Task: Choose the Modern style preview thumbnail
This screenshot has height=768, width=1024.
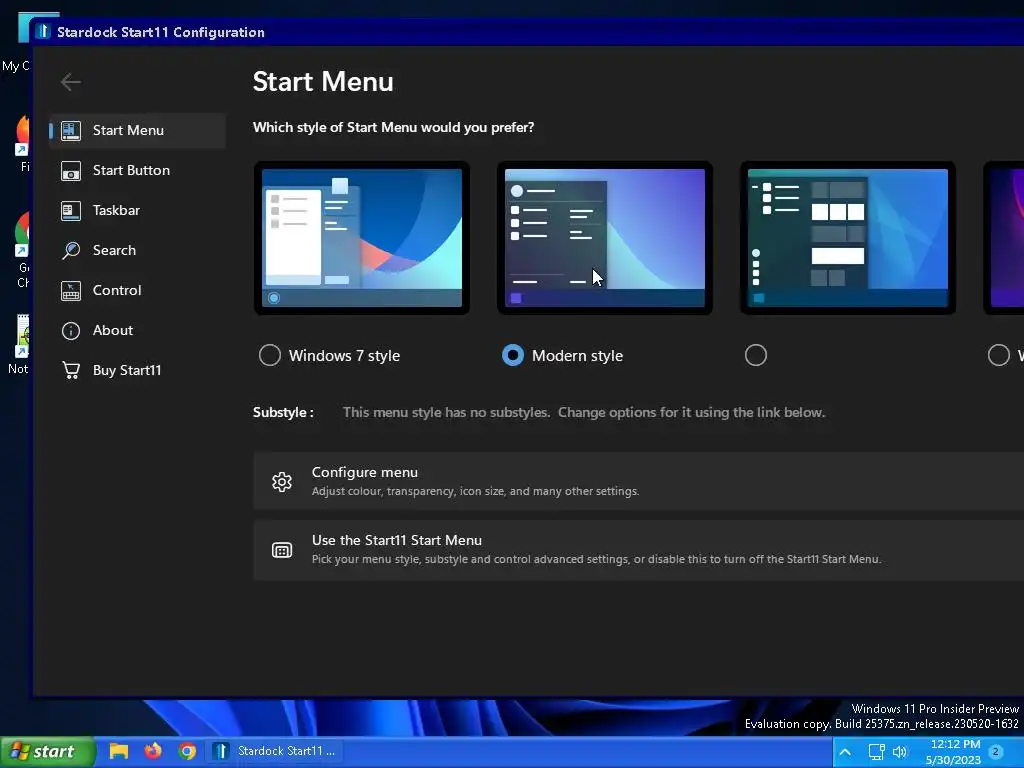Action: click(605, 238)
